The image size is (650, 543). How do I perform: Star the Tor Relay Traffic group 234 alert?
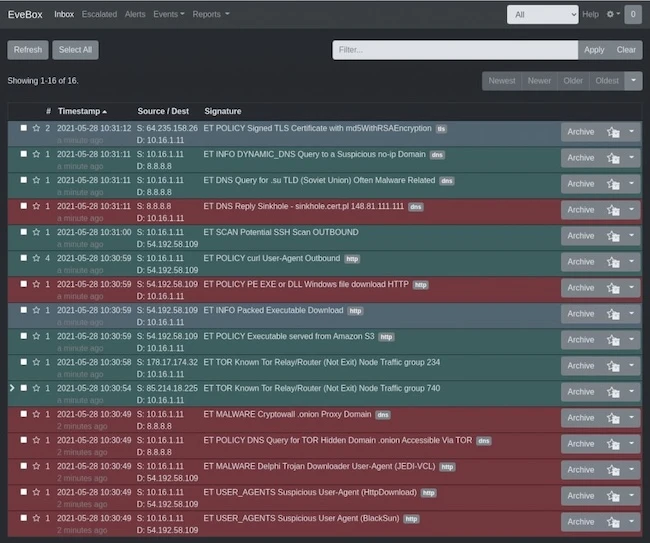click(x=36, y=362)
